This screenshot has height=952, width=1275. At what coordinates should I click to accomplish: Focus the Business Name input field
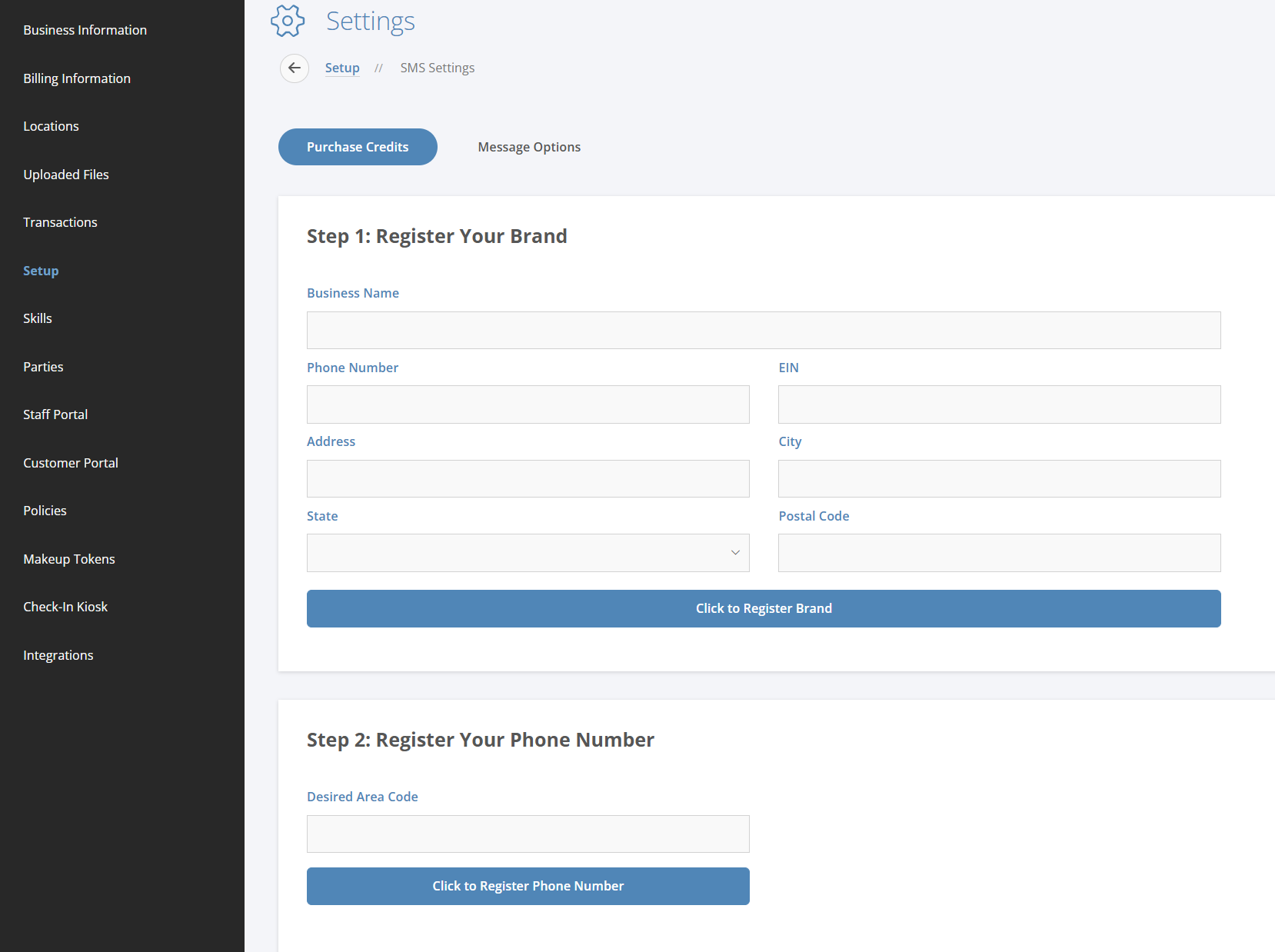(764, 330)
